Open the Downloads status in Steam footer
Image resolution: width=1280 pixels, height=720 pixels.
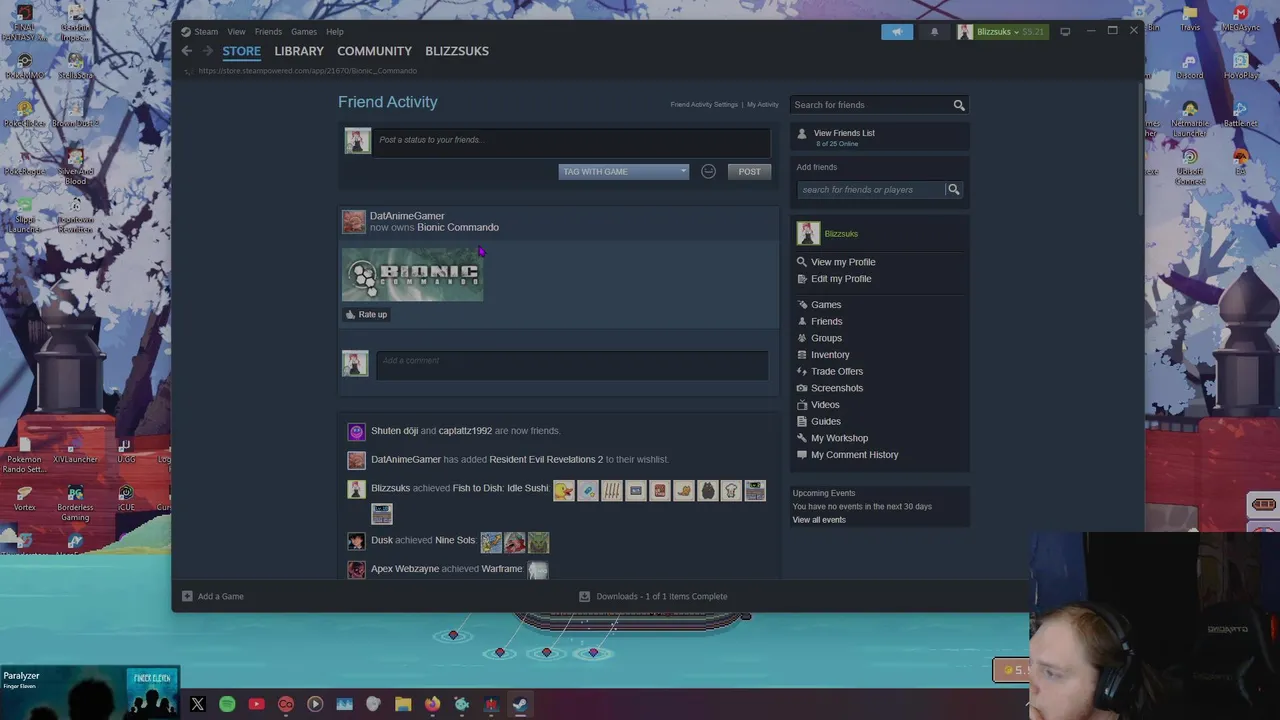[x=653, y=597]
